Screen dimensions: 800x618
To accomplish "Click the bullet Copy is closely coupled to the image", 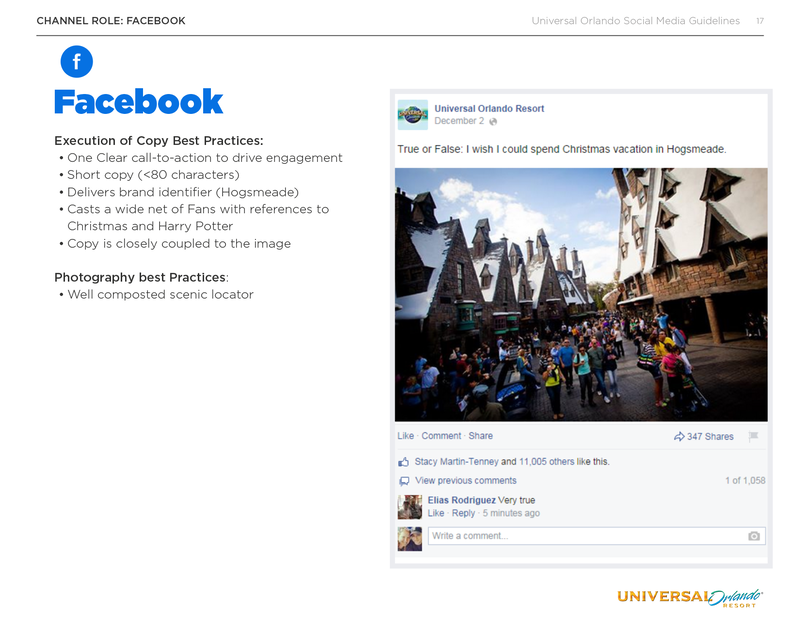I will 179,243.
